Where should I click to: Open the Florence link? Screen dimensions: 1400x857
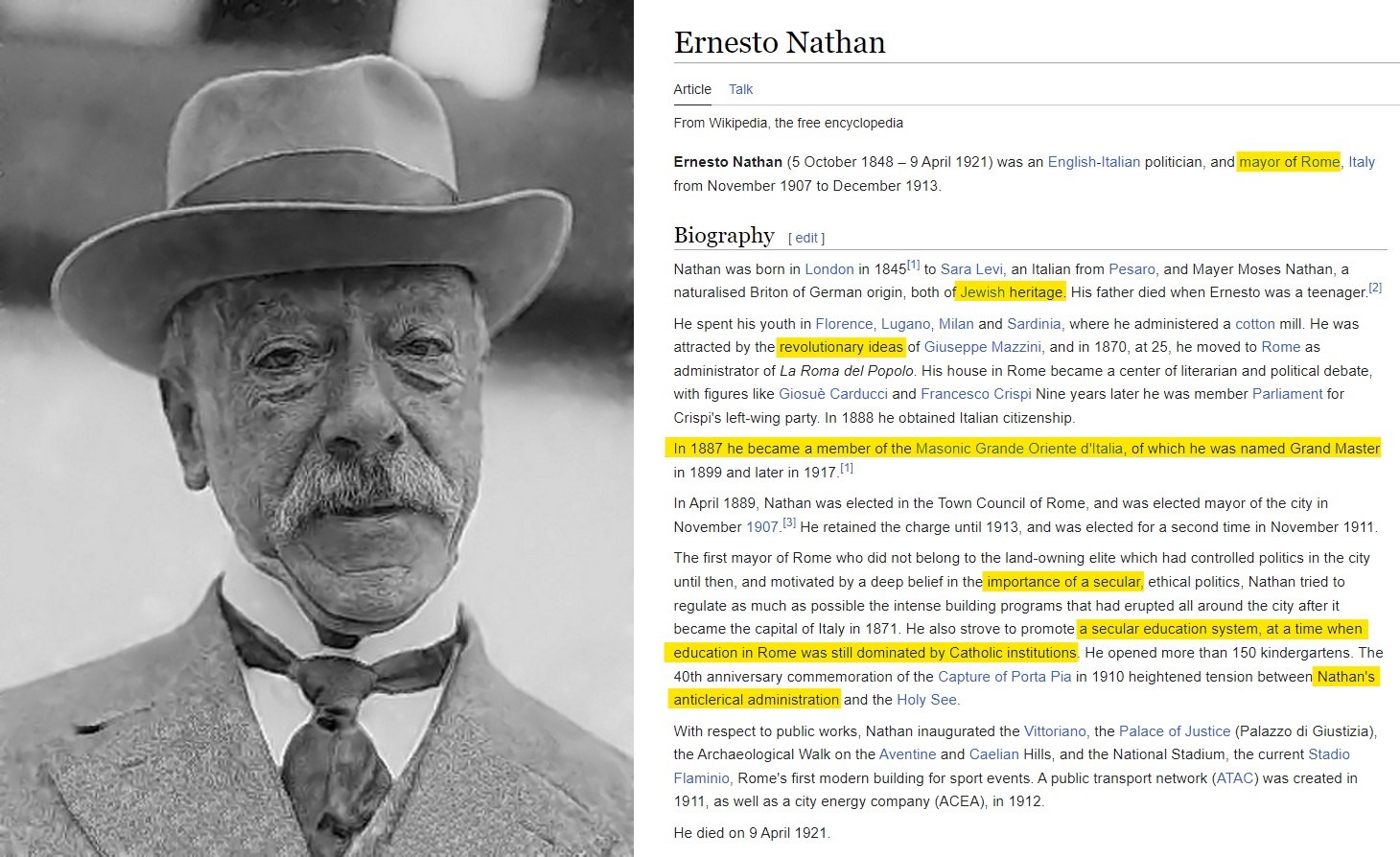tap(845, 324)
